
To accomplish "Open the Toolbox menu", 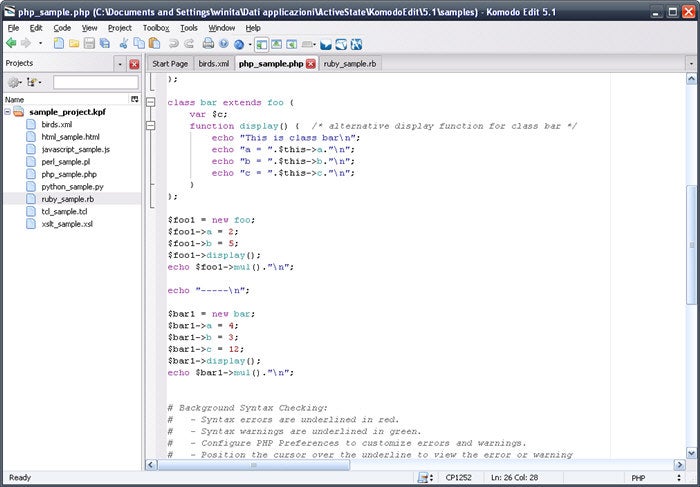I will [156, 28].
